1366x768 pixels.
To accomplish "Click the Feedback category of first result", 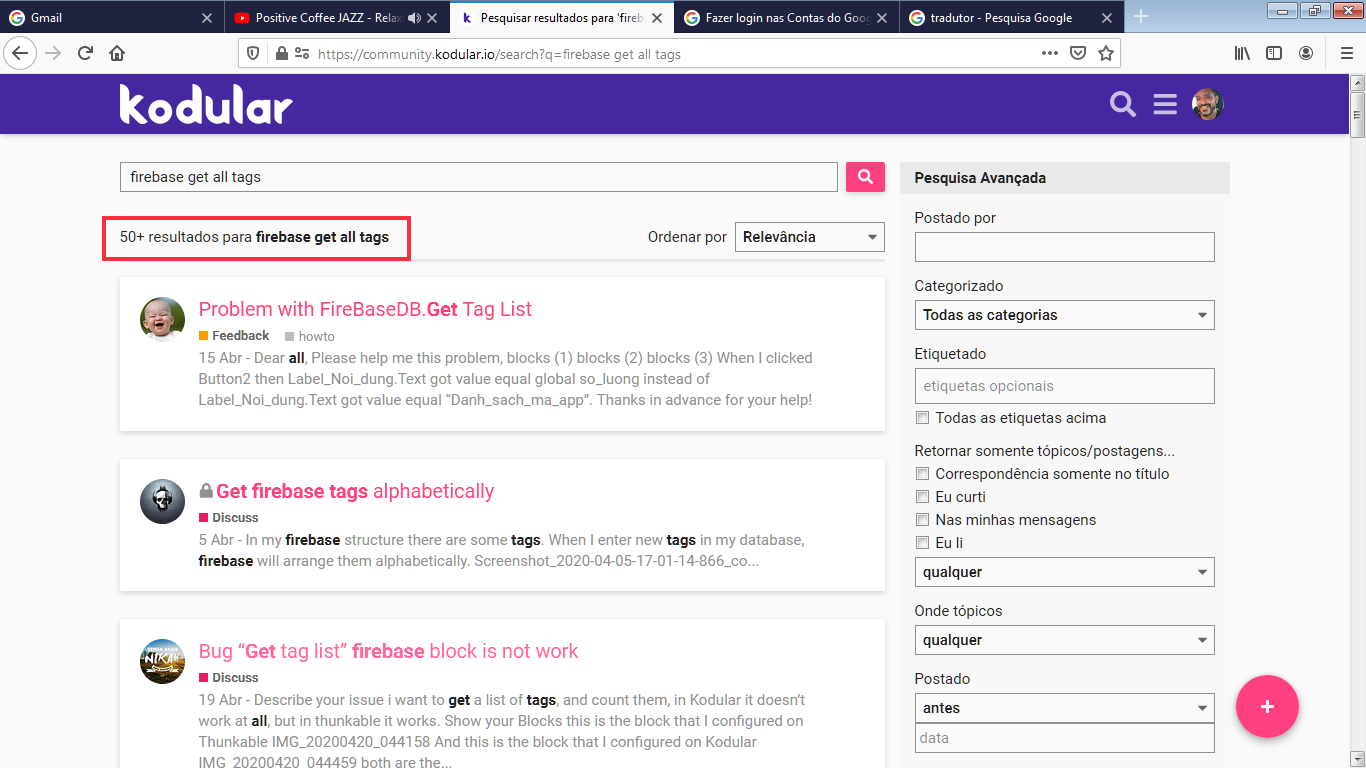I will (234, 336).
